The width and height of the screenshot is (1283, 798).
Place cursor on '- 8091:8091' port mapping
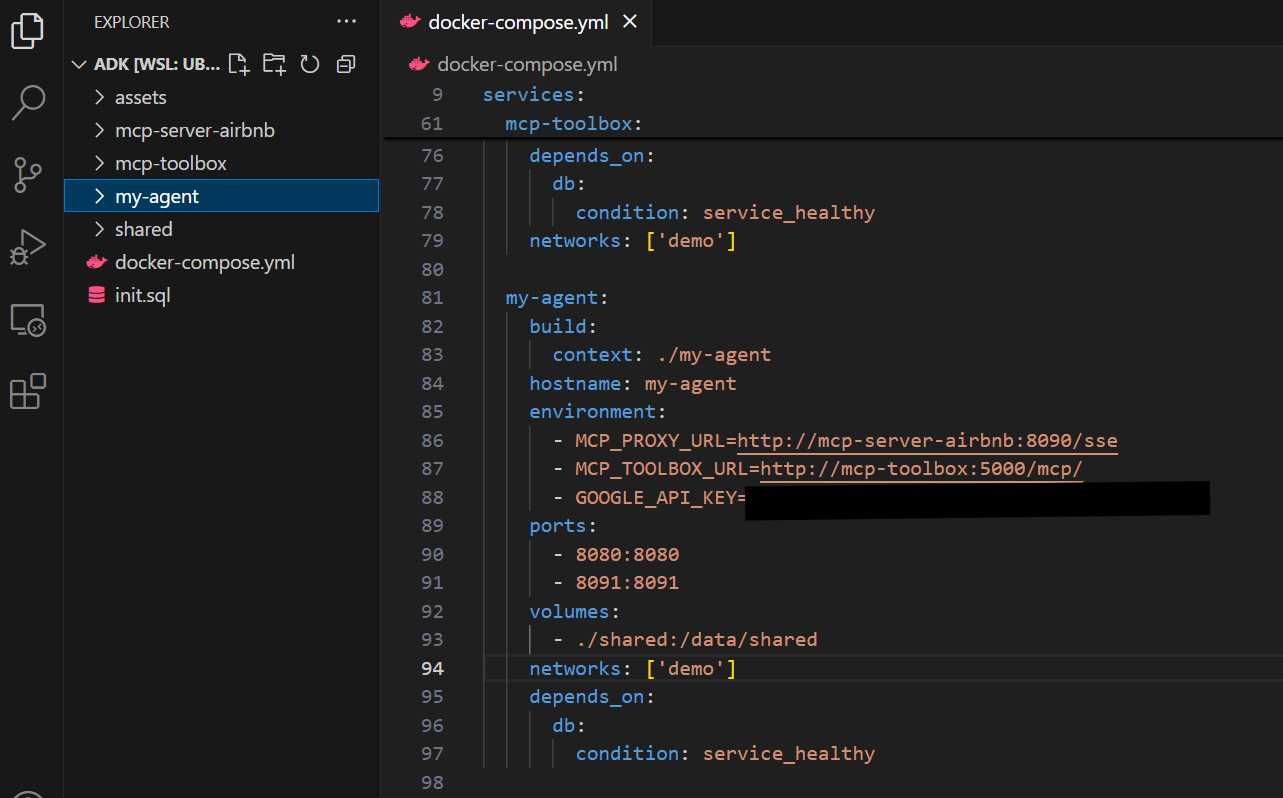615,582
